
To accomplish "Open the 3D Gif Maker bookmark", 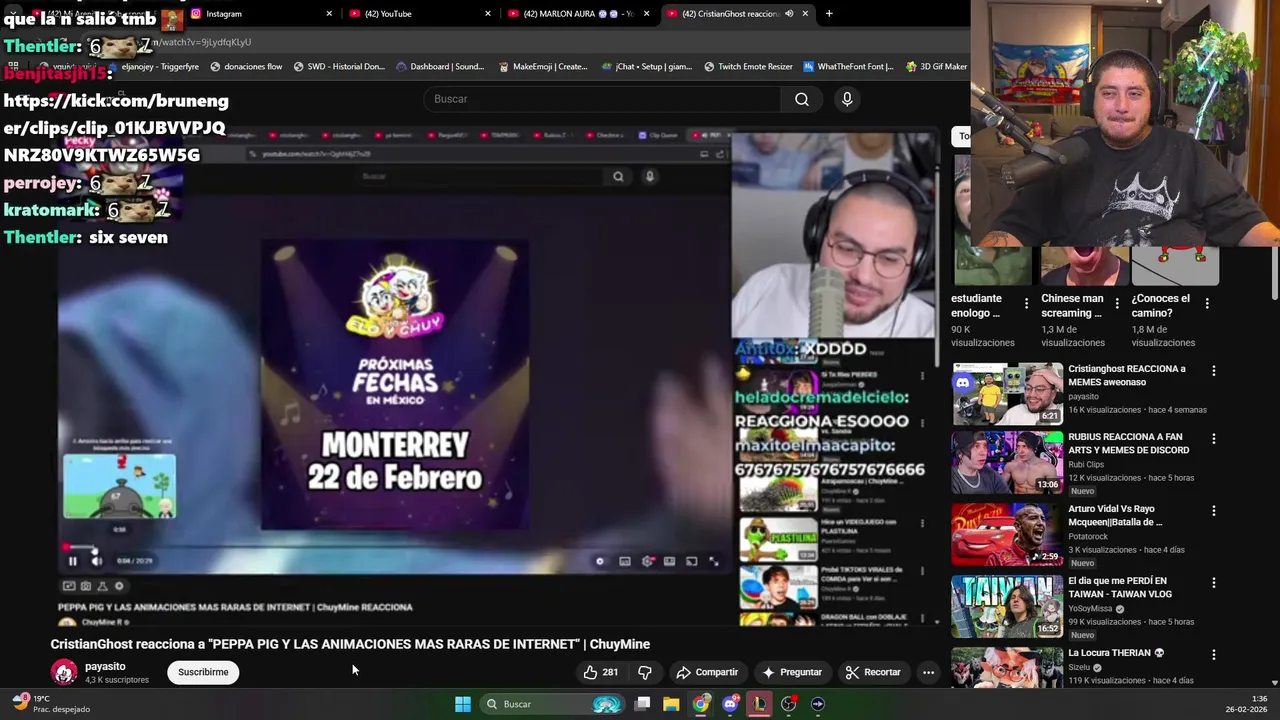I will point(937,67).
